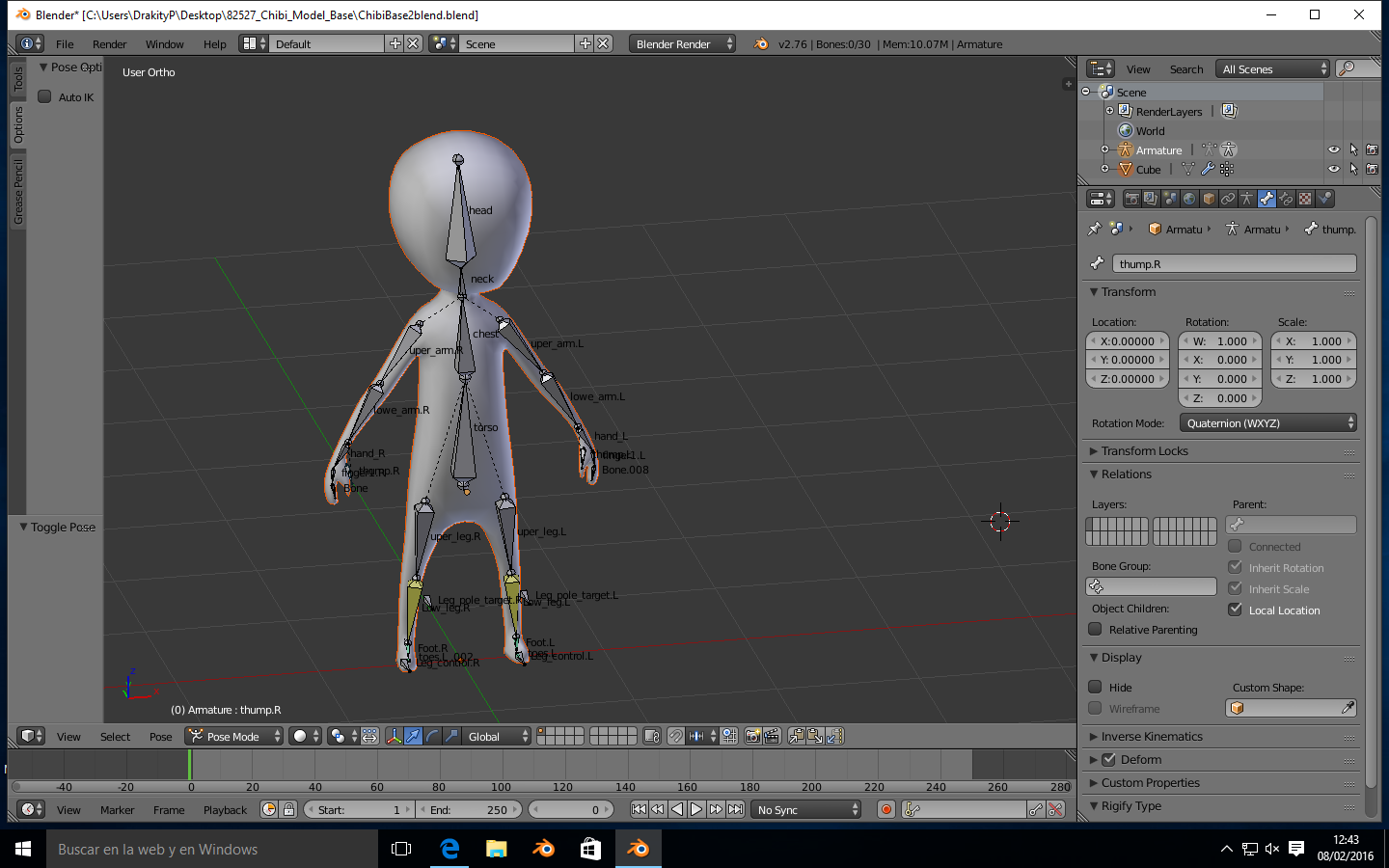Open the Render menu in the top bar
This screenshot has width=1389, height=868.
pos(109,44)
